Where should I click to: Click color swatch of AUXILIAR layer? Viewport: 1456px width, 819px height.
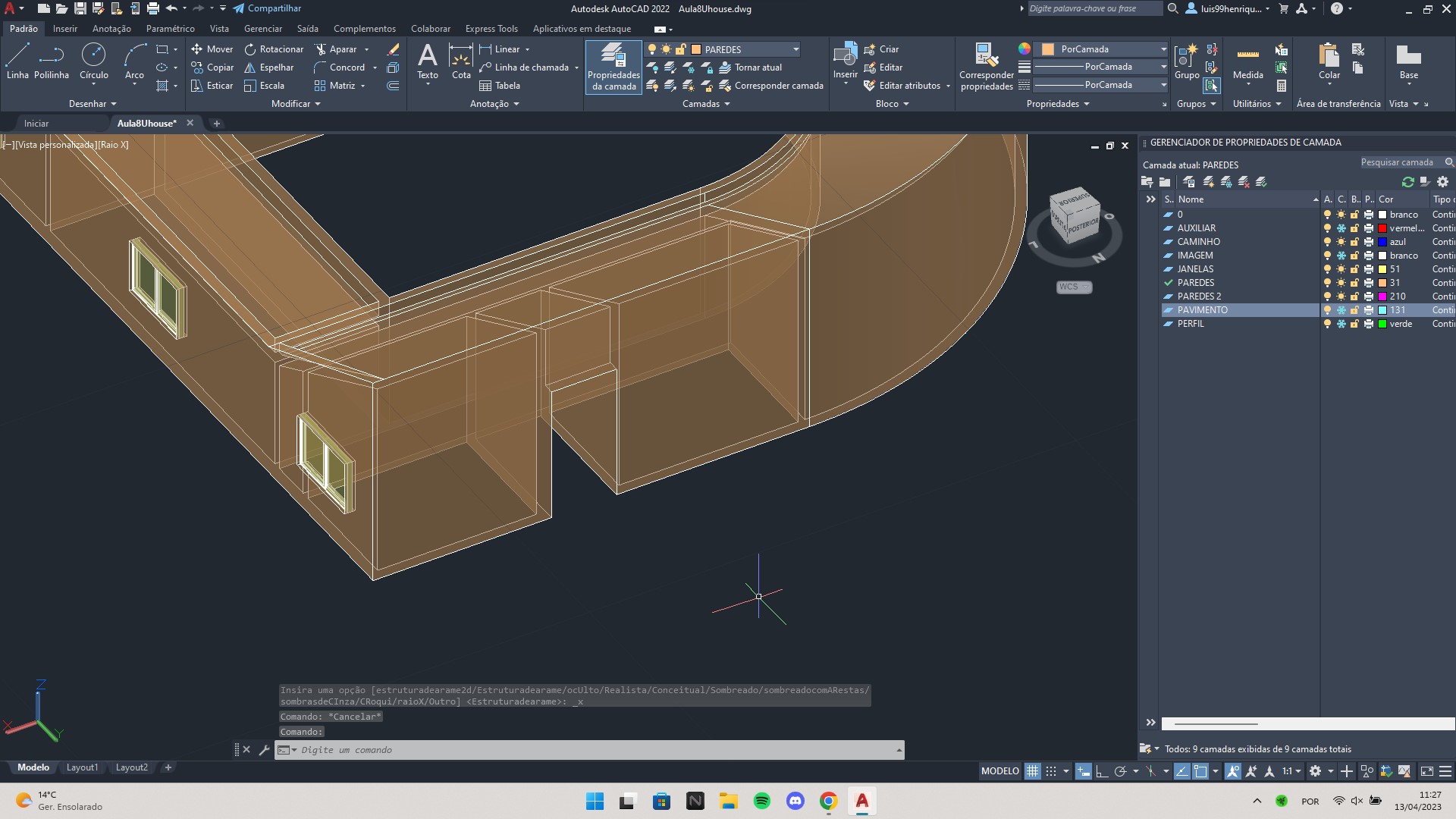1382,228
